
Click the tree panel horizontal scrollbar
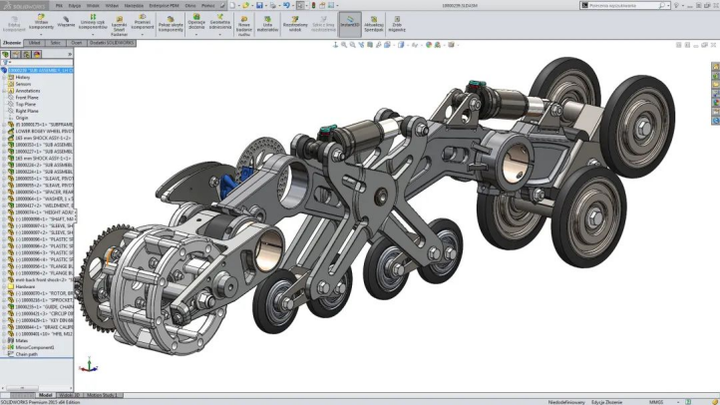(x=22, y=388)
